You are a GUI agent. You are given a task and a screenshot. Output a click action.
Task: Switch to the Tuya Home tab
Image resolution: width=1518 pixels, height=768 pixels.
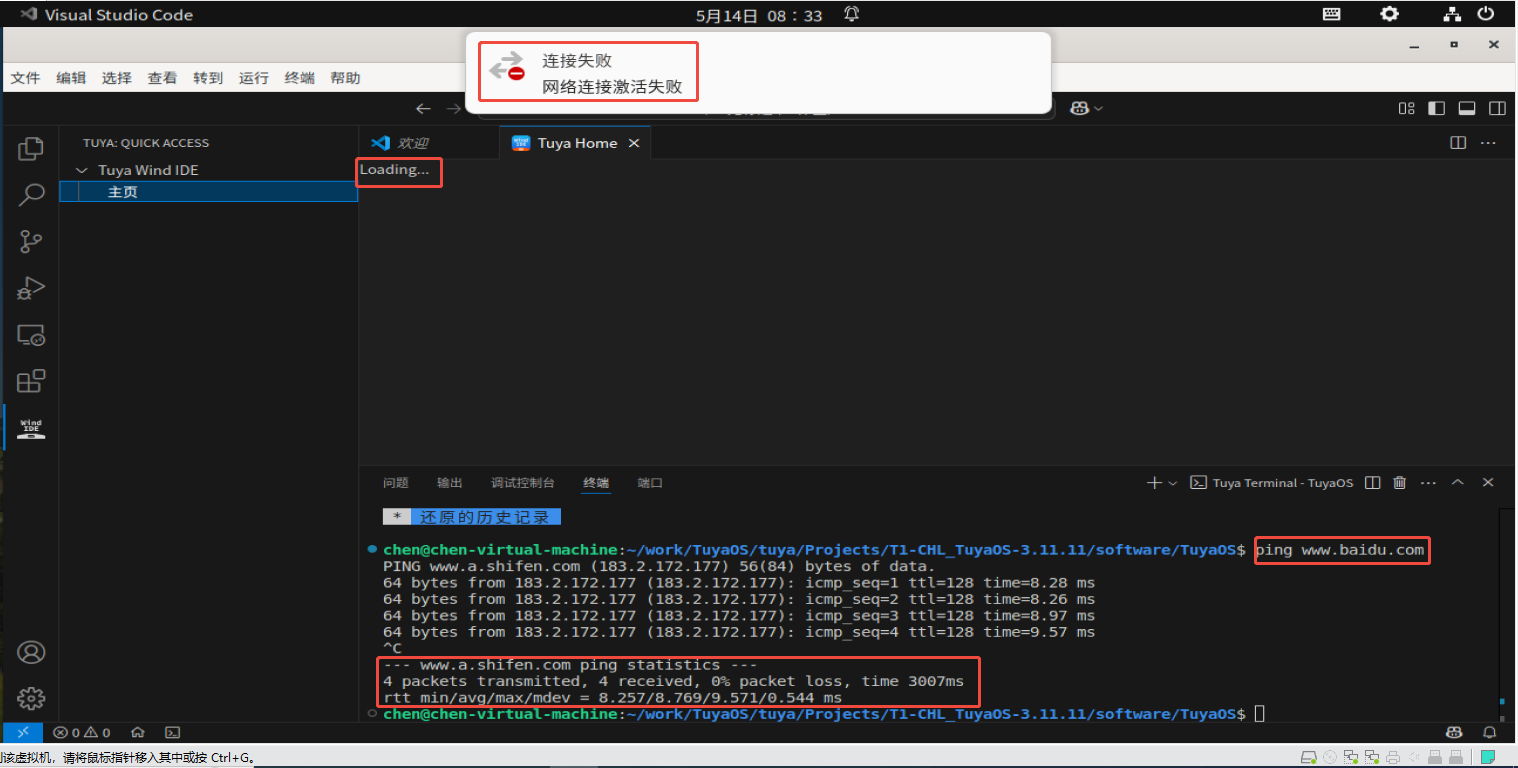575,143
